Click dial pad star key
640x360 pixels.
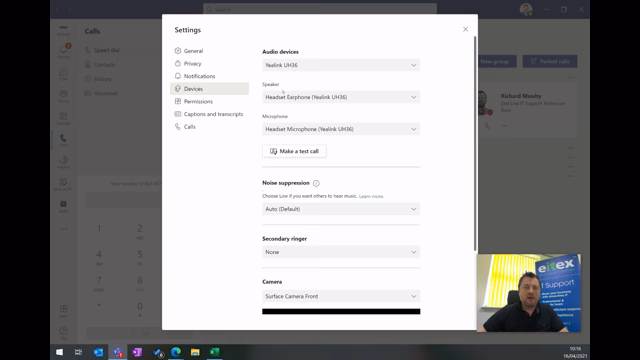point(99,306)
